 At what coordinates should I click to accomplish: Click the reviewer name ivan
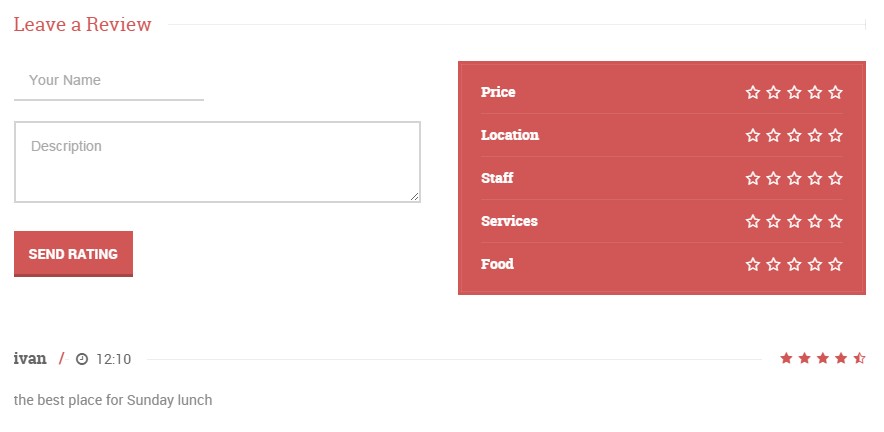click(x=30, y=359)
